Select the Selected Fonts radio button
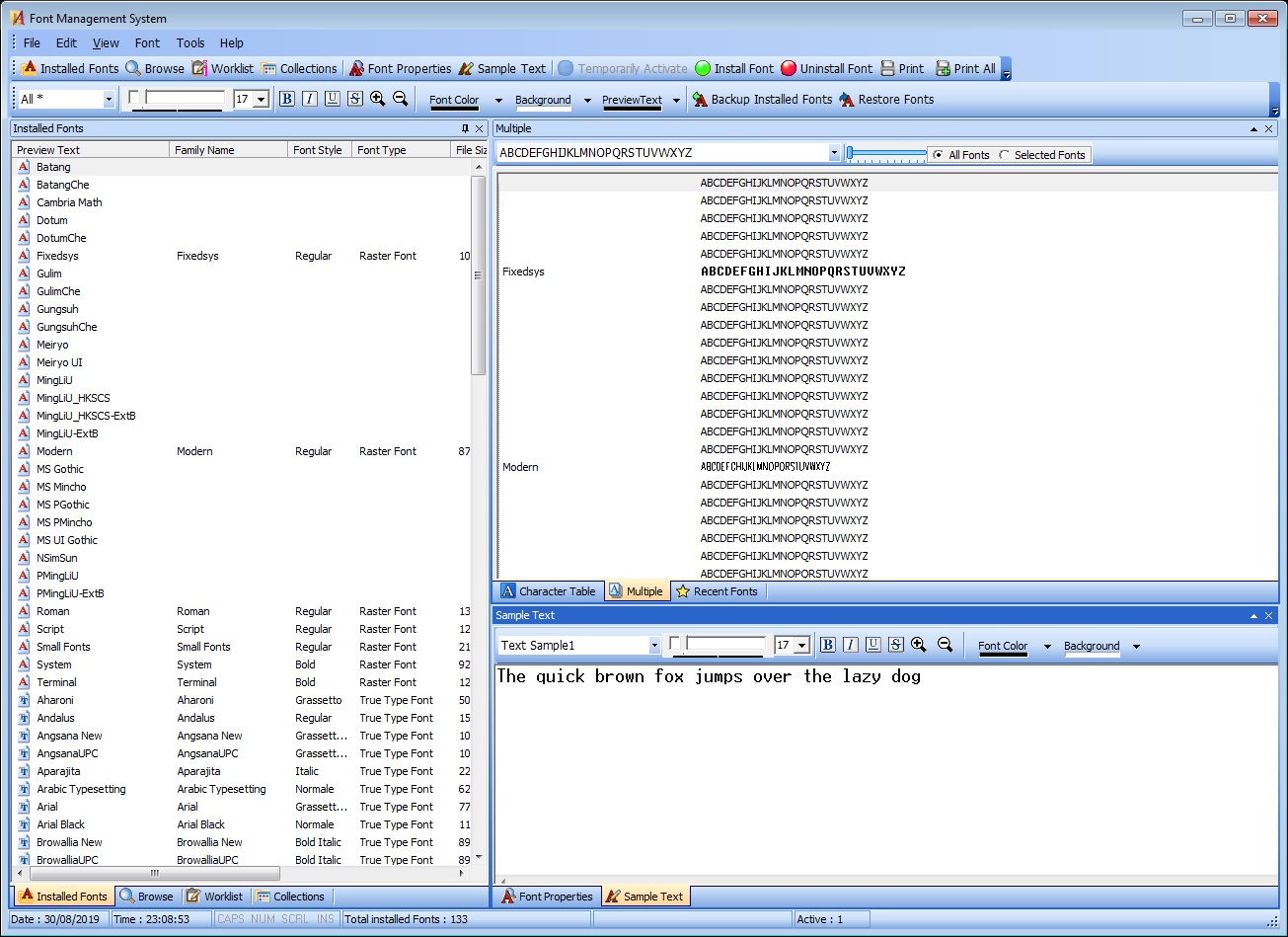The width and height of the screenshot is (1288, 937). [1004, 155]
